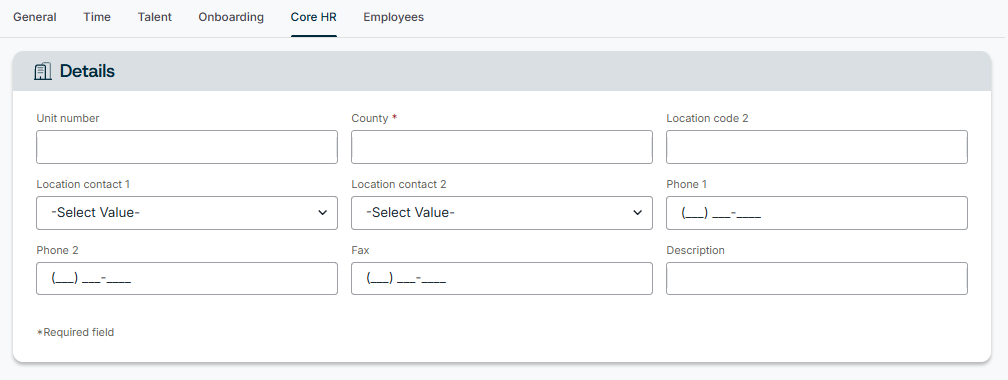Focus the Unit number input field
Image resolution: width=1008 pixels, height=380 pixels.
[x=186, y=147]
